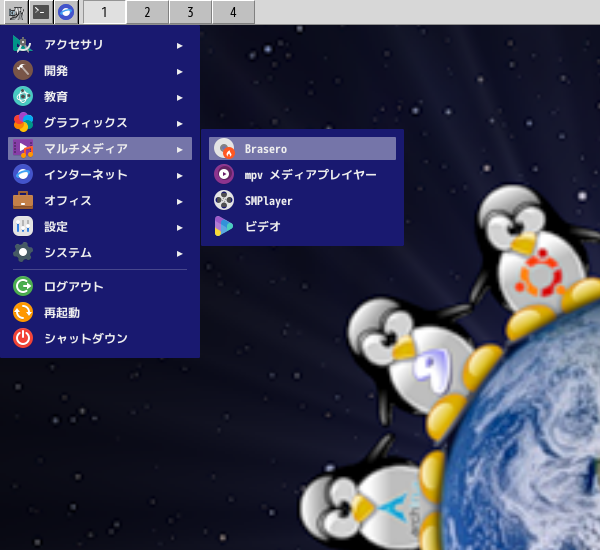Screen dimensions: 600x550
Task: Switch to workspace 4
Action: click(x=233, y=12)
